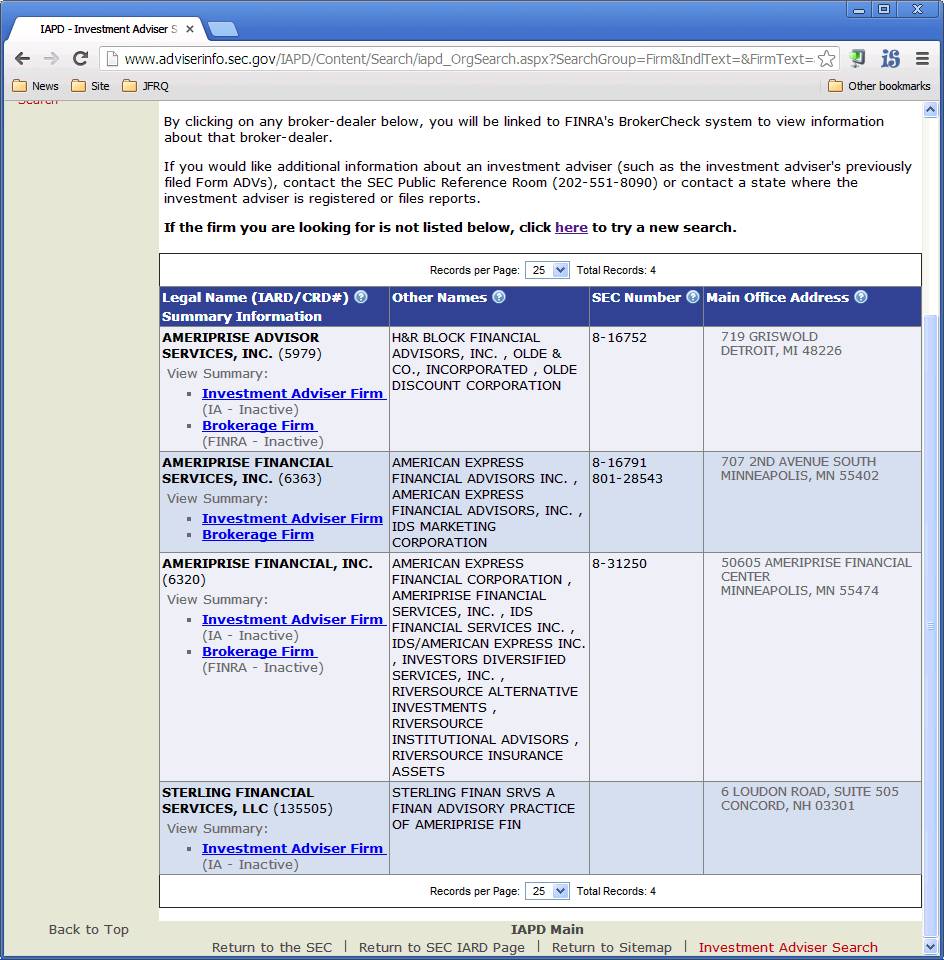944x960 pixels.
Task: Open Brokerage Firm for Ameriprise Financial Services
Action: coord(258,534)
